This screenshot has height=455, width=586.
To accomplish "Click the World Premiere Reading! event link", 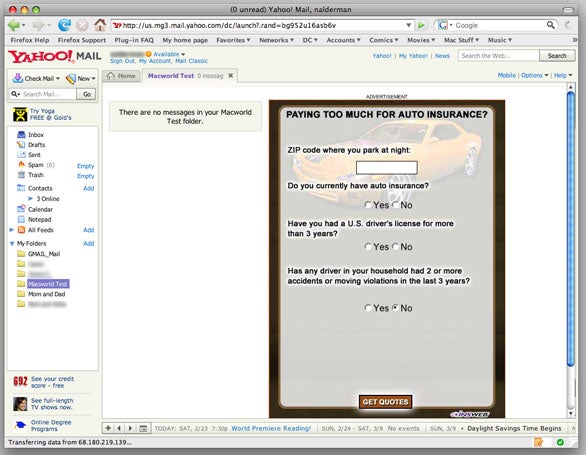I will click(x=271, y=428).
